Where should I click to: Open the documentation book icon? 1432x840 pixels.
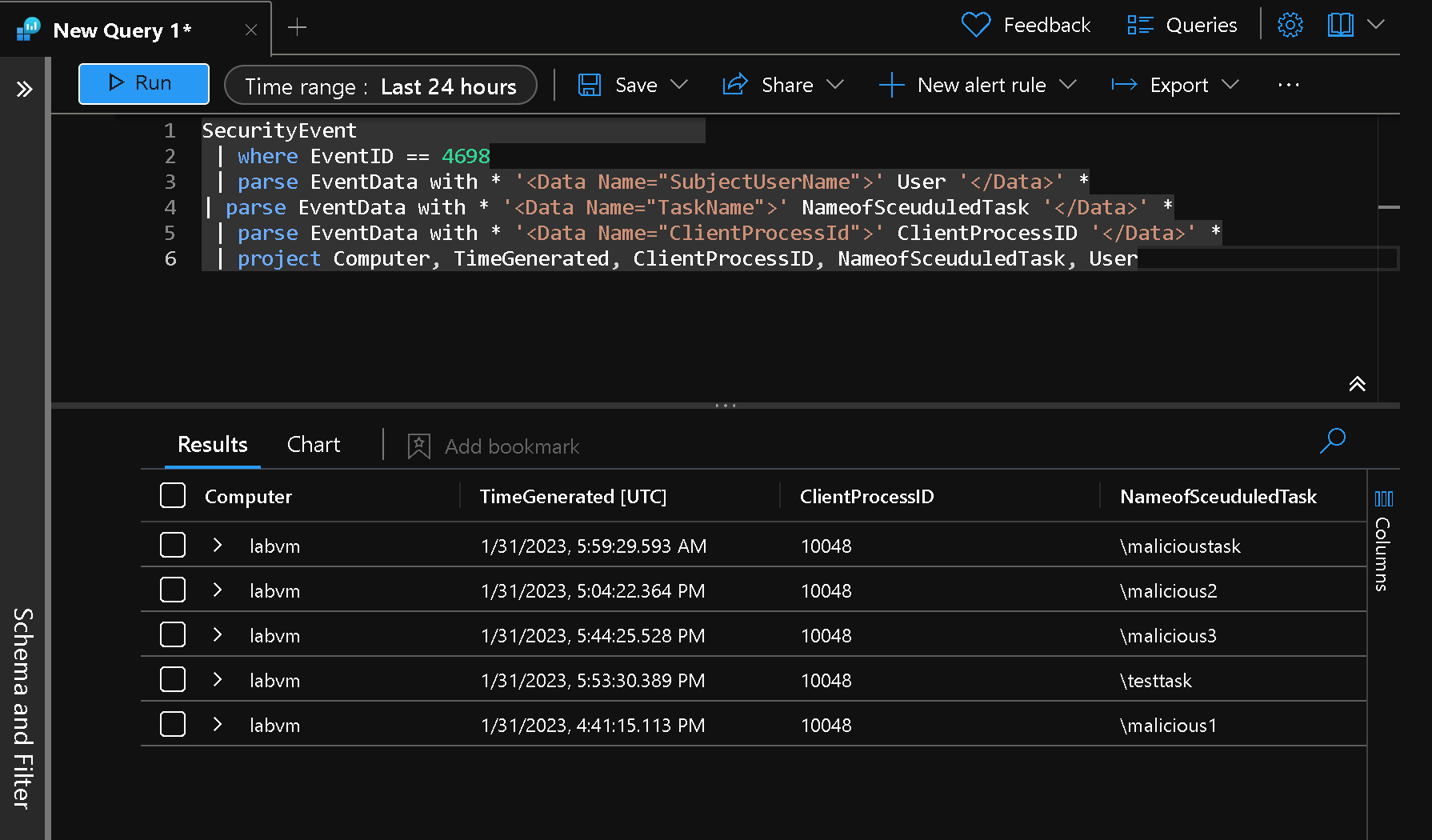click(1341, 25)
